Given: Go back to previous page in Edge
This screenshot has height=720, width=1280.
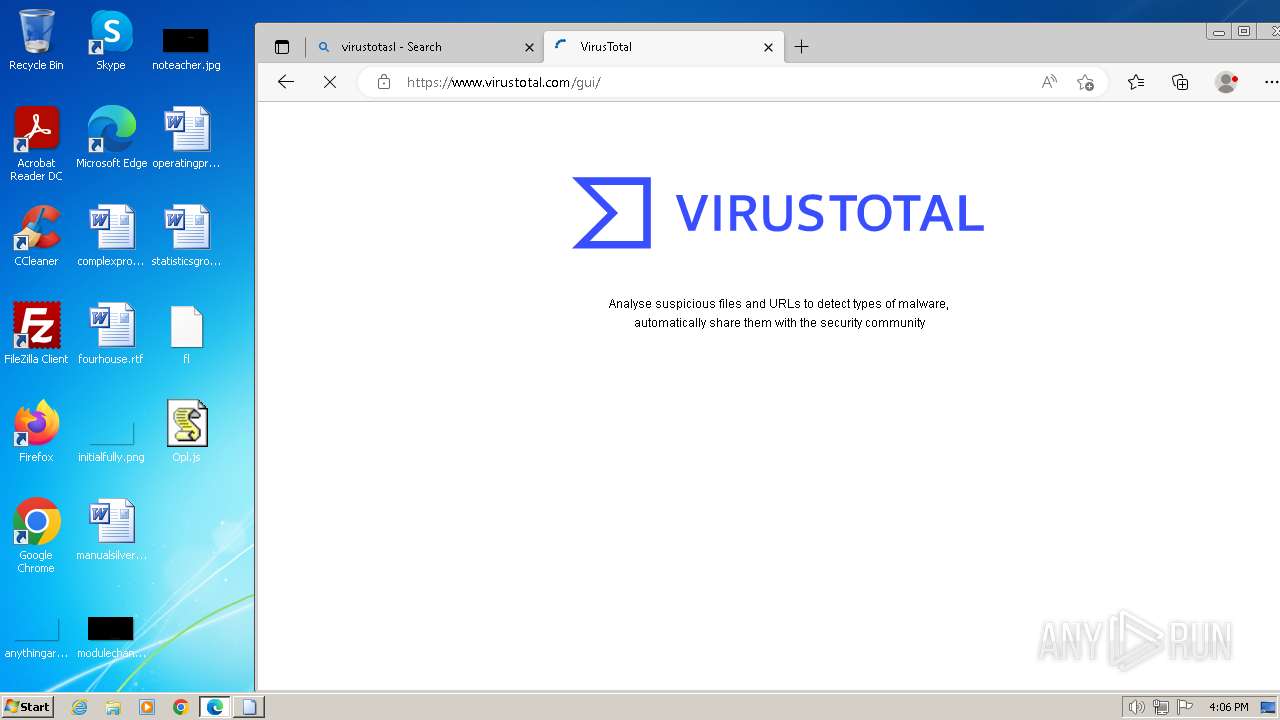Looking at the screenshot, I should tap(286, 82).
